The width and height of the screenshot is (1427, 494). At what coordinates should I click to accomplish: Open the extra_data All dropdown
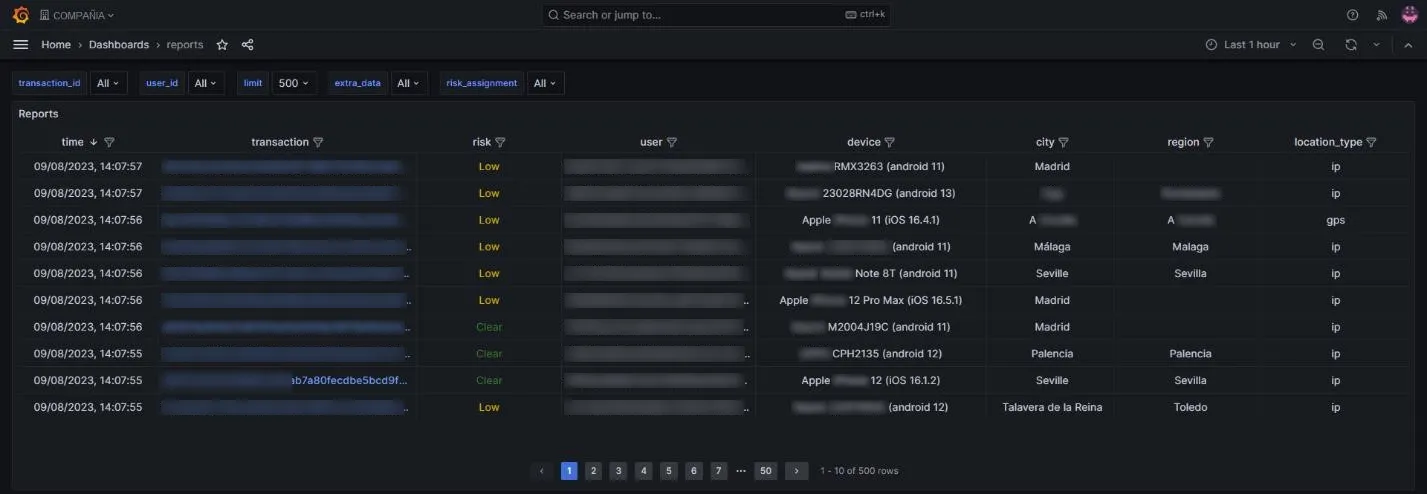(x=408, y=83)
